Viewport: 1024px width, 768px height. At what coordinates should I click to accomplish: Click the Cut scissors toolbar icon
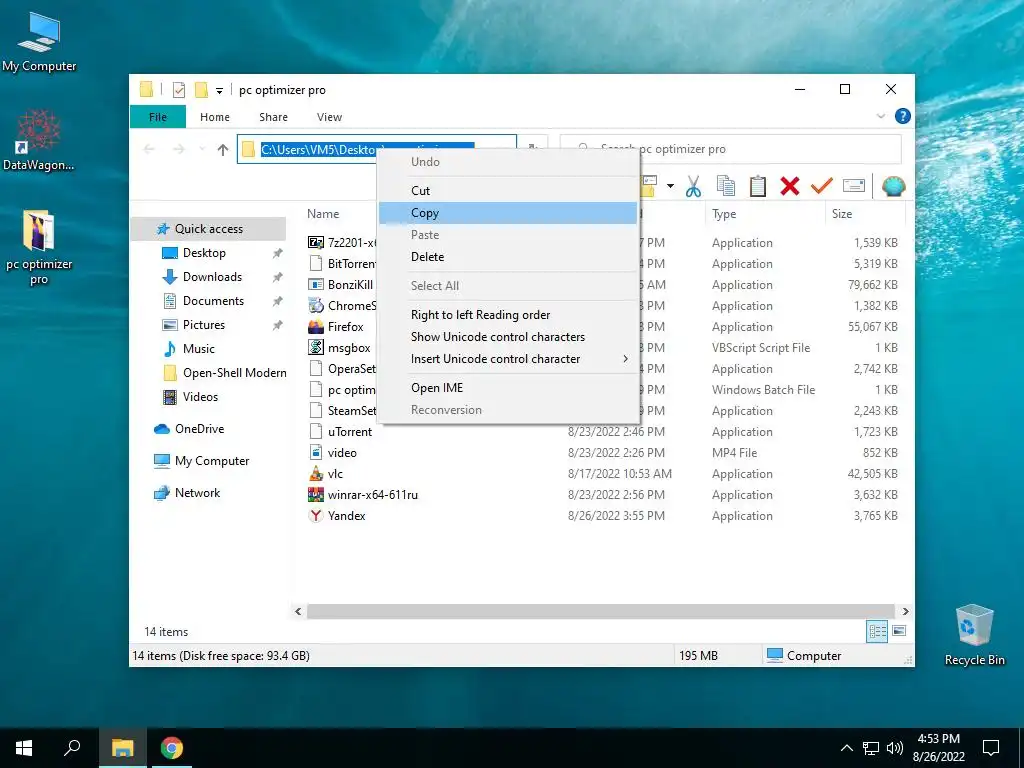[693, 186]
